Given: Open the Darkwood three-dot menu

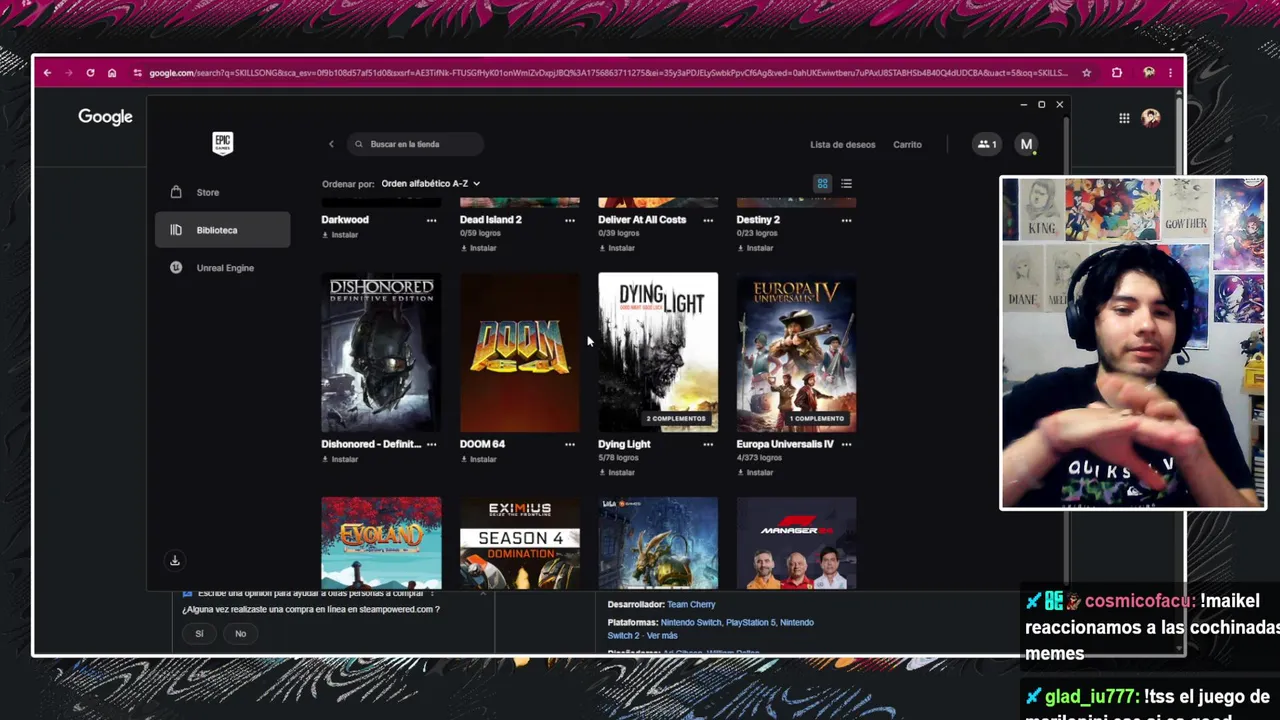Looking at the screenshot, I should pos(432,220).
